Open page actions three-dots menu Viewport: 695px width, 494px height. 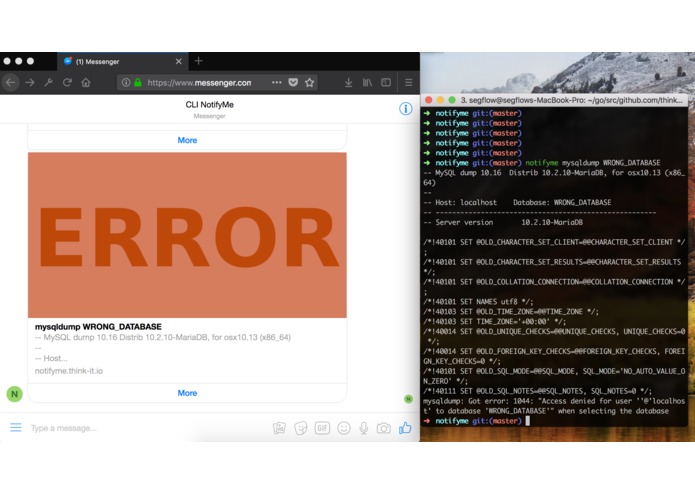[277, 82]
